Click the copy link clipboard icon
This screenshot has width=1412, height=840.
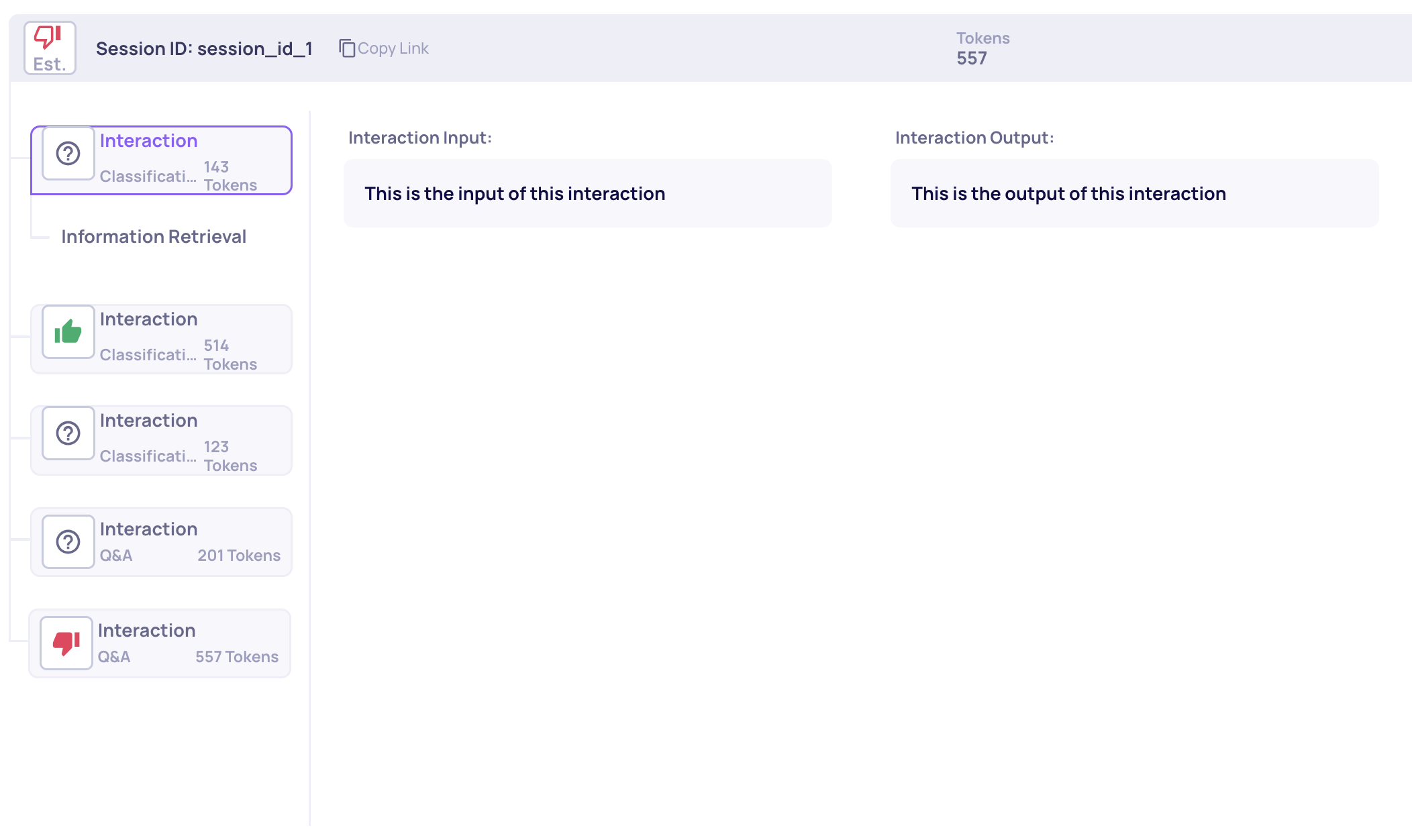(347, 48)
